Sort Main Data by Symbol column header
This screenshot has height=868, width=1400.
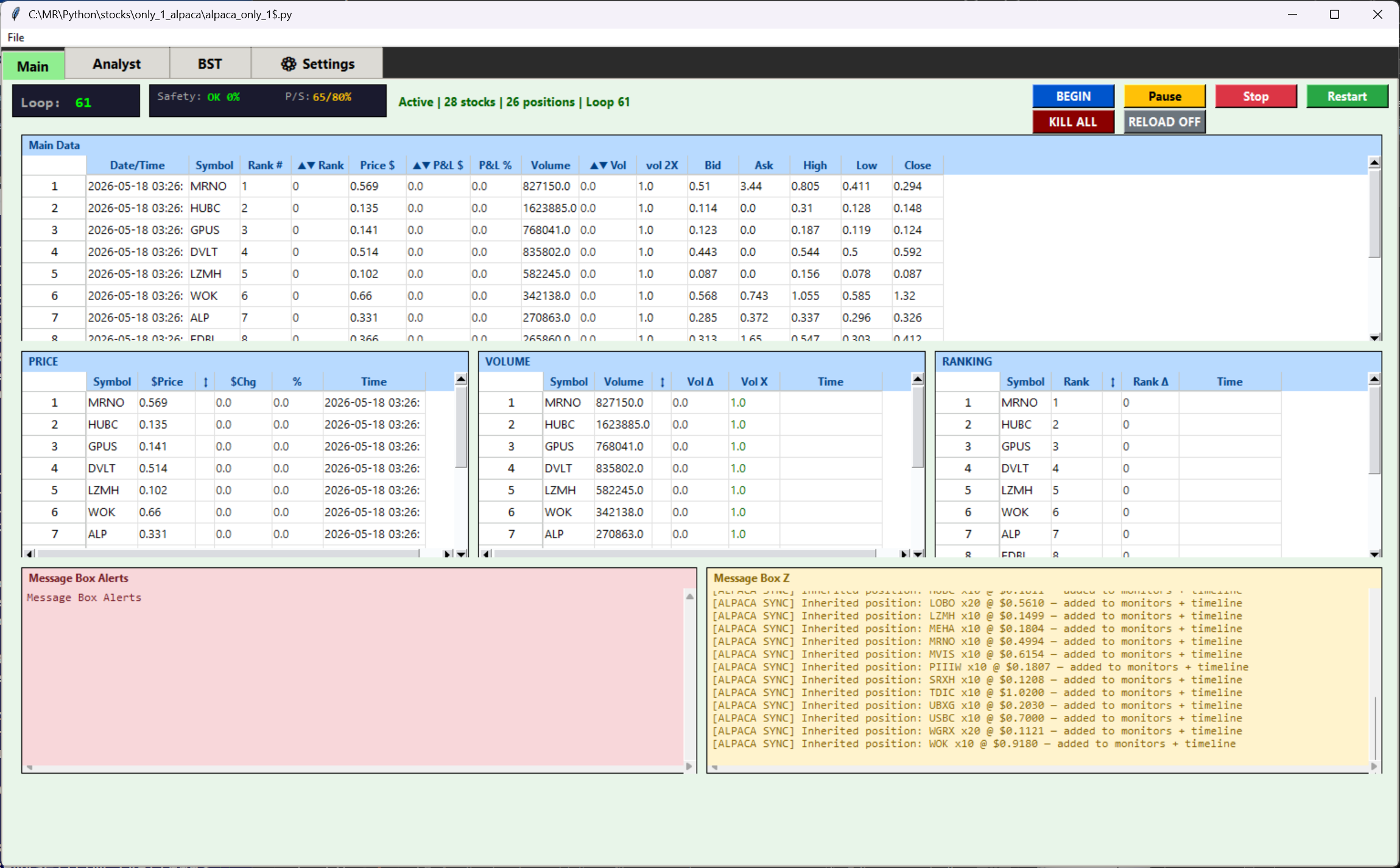[x=214, y=165]
